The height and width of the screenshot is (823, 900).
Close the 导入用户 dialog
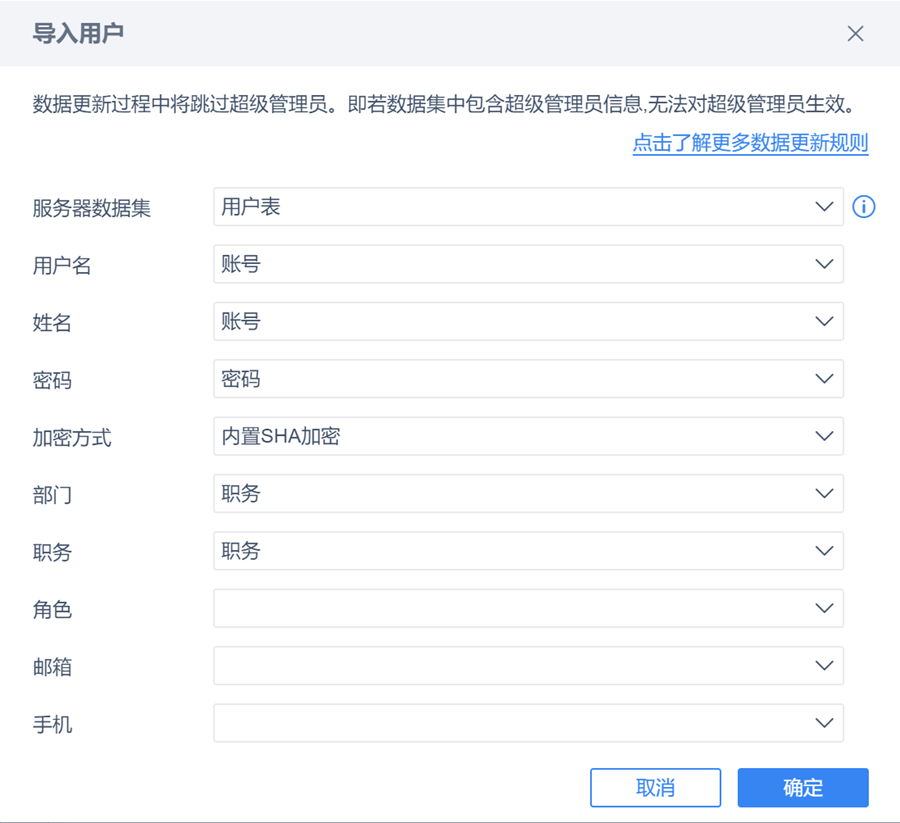(855, 34)
